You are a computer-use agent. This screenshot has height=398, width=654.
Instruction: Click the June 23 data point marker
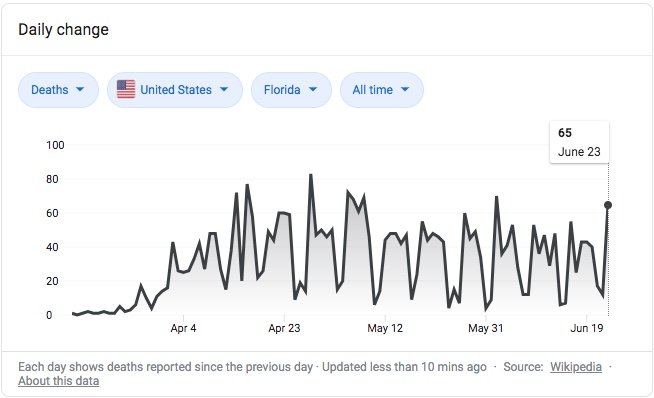point(608,205)
